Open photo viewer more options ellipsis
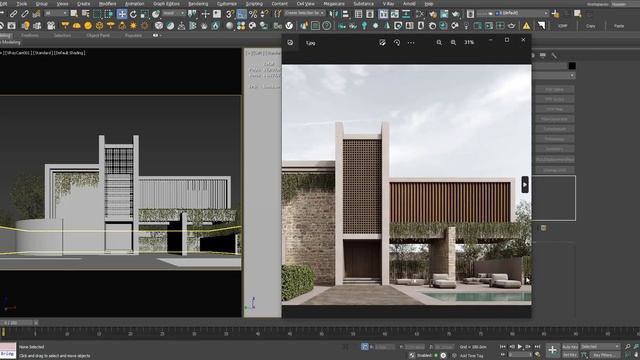The width and height of the screenshot is (640, 360). [x=411, y=42]
